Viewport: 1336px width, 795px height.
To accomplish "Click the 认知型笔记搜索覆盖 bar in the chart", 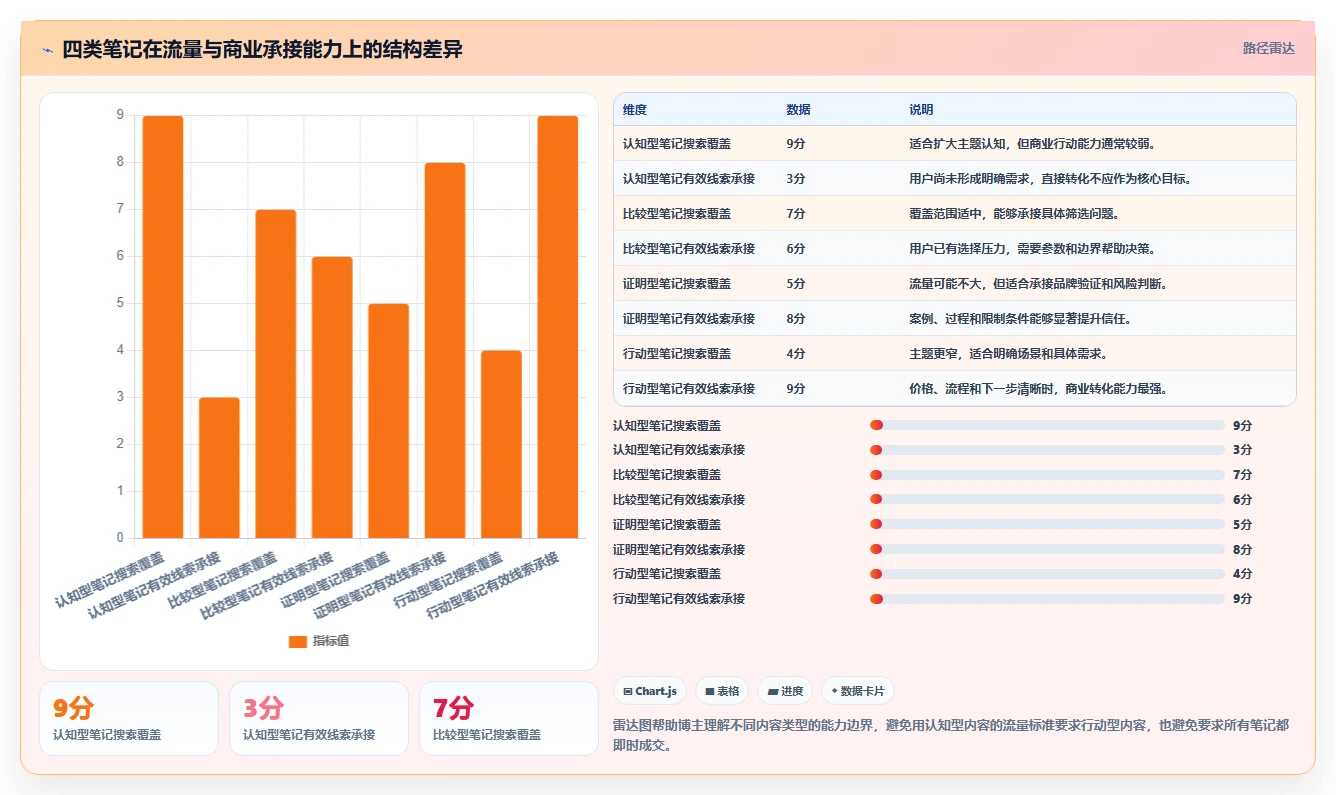I will (x=163, y=327).
